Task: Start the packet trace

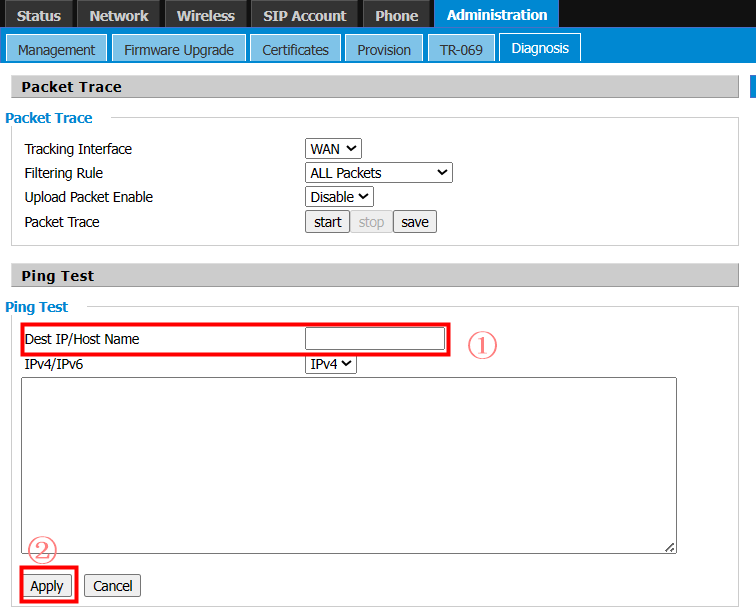Action: 327,222
